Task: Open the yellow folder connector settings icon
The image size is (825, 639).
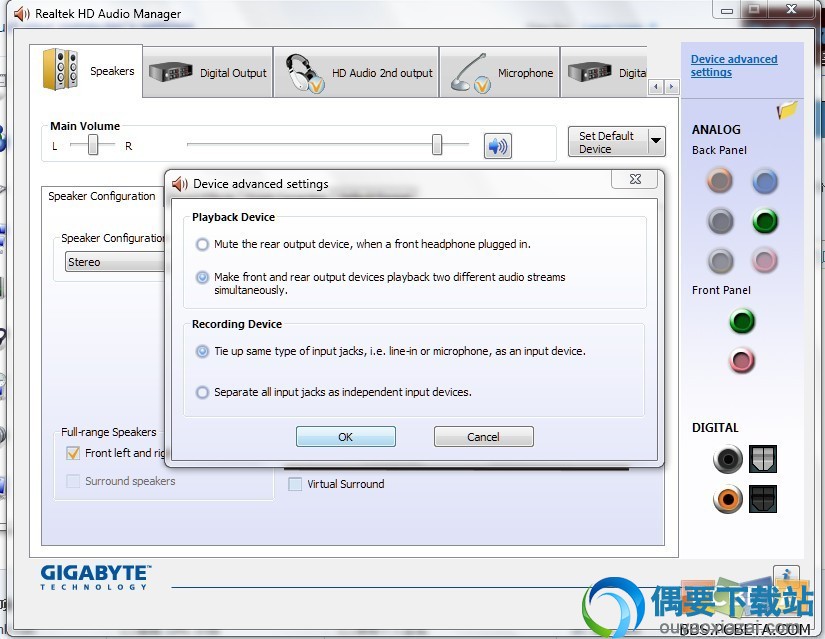Action: [787, 110]
